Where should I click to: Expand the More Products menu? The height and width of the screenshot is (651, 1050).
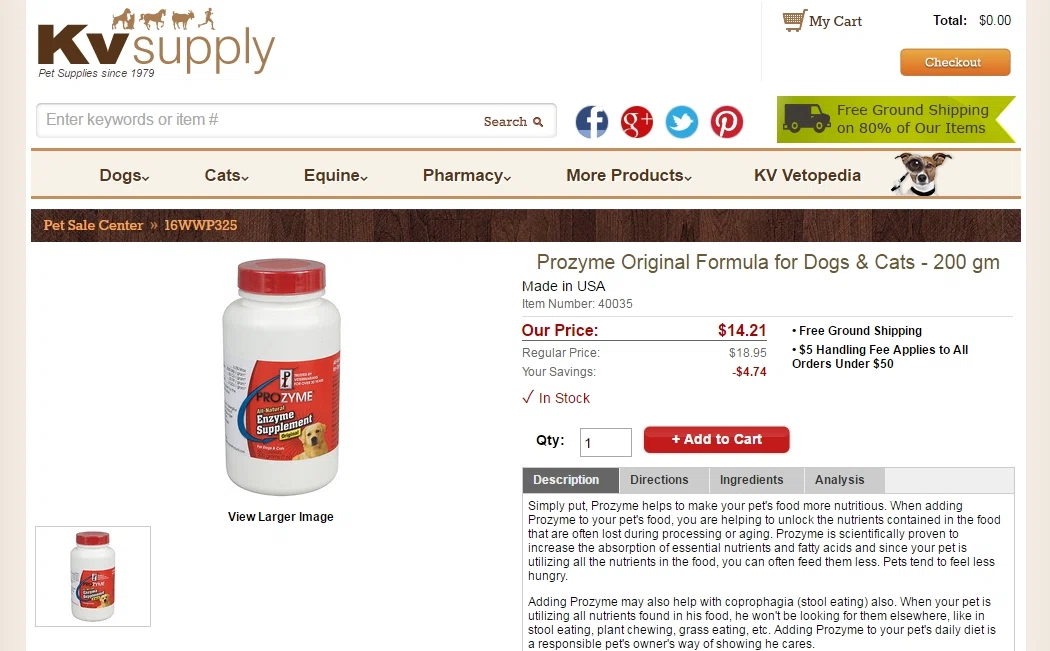click(629, 175)
